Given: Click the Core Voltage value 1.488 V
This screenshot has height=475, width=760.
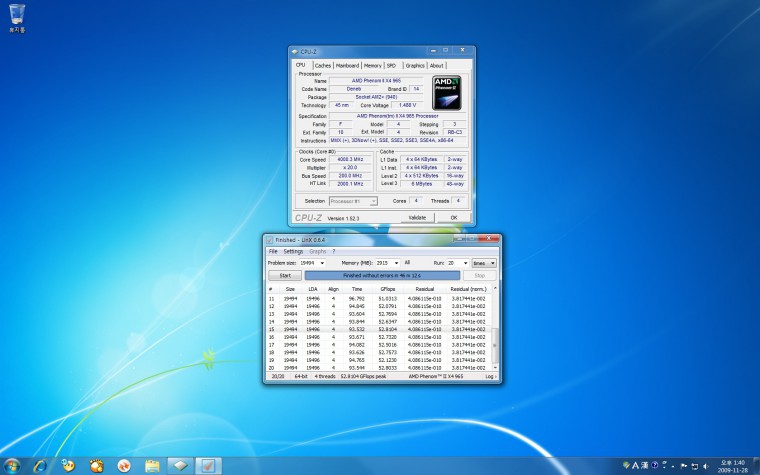Looking at the screenshot, I should coord(407,105).
